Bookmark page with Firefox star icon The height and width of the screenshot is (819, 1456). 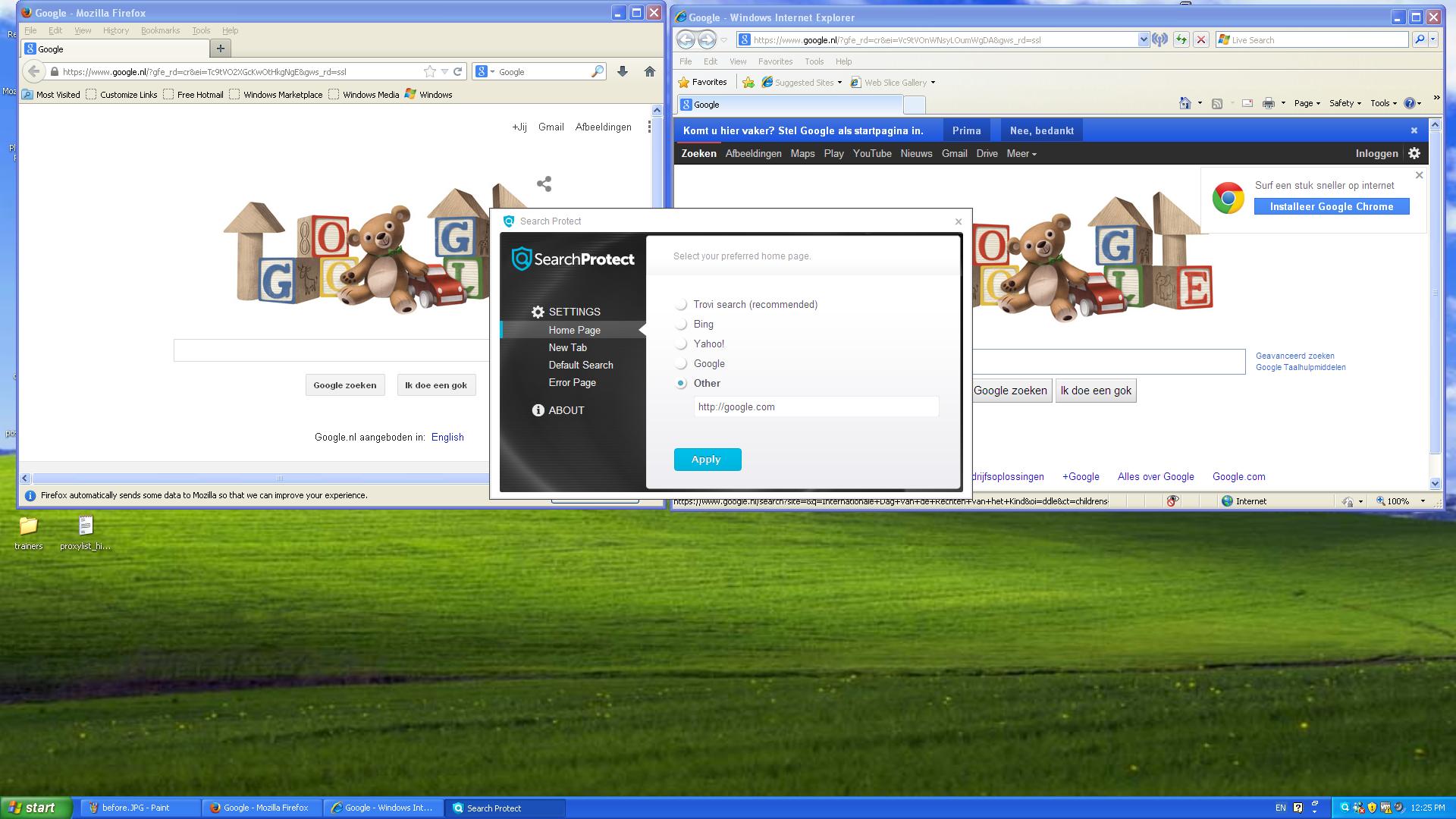430,71
